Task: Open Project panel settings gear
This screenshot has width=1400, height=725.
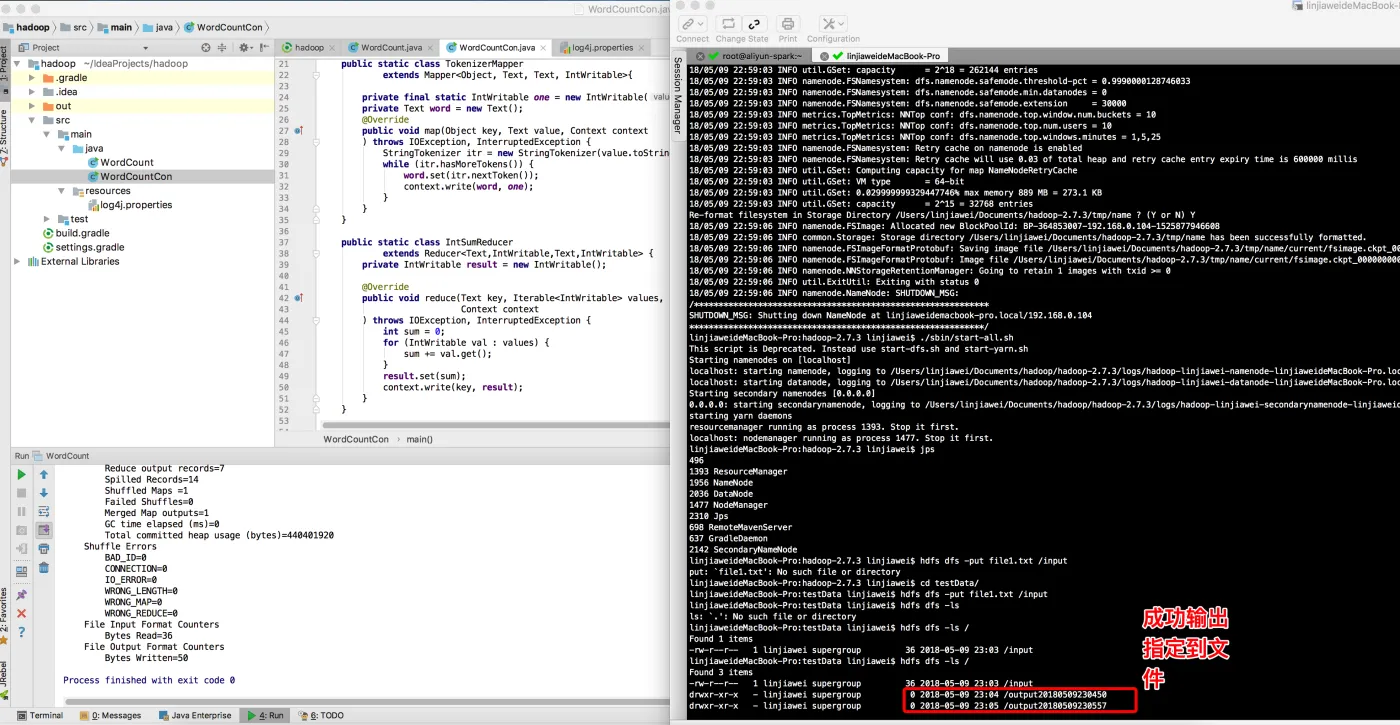Action: (x=246, y=47)
